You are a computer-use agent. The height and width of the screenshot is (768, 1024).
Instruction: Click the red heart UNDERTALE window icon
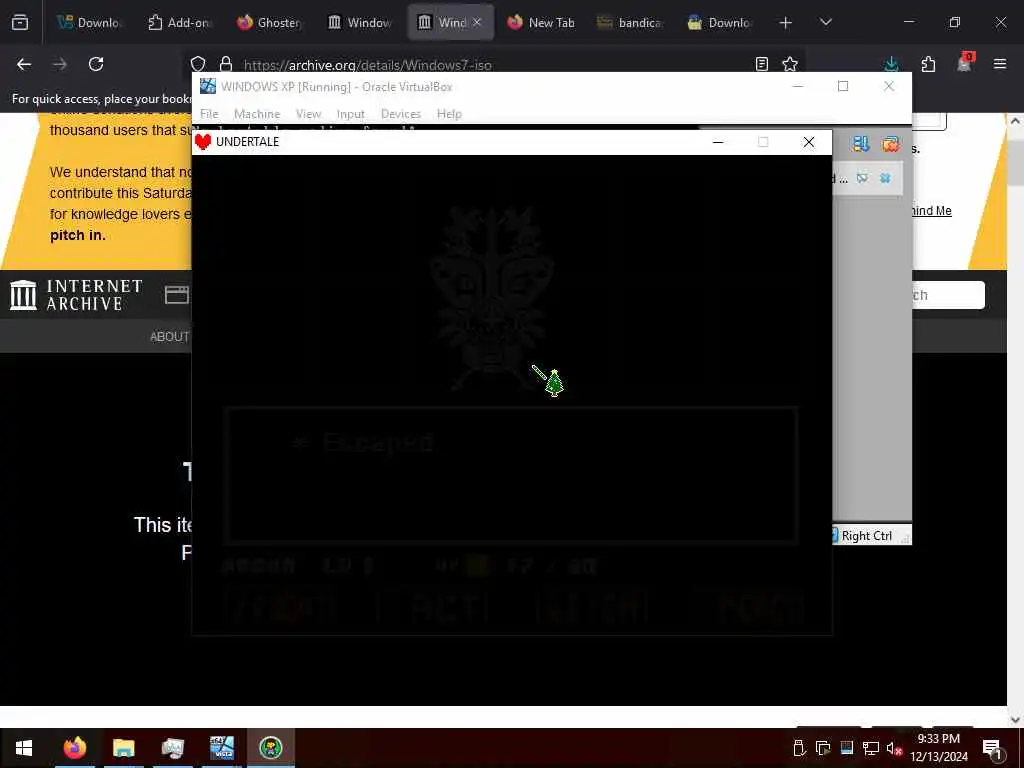click(x=203, y=142)
